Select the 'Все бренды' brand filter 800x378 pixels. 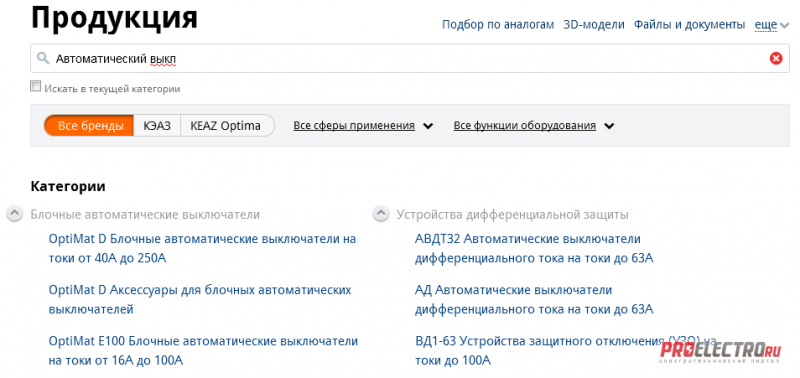point(90,125)
